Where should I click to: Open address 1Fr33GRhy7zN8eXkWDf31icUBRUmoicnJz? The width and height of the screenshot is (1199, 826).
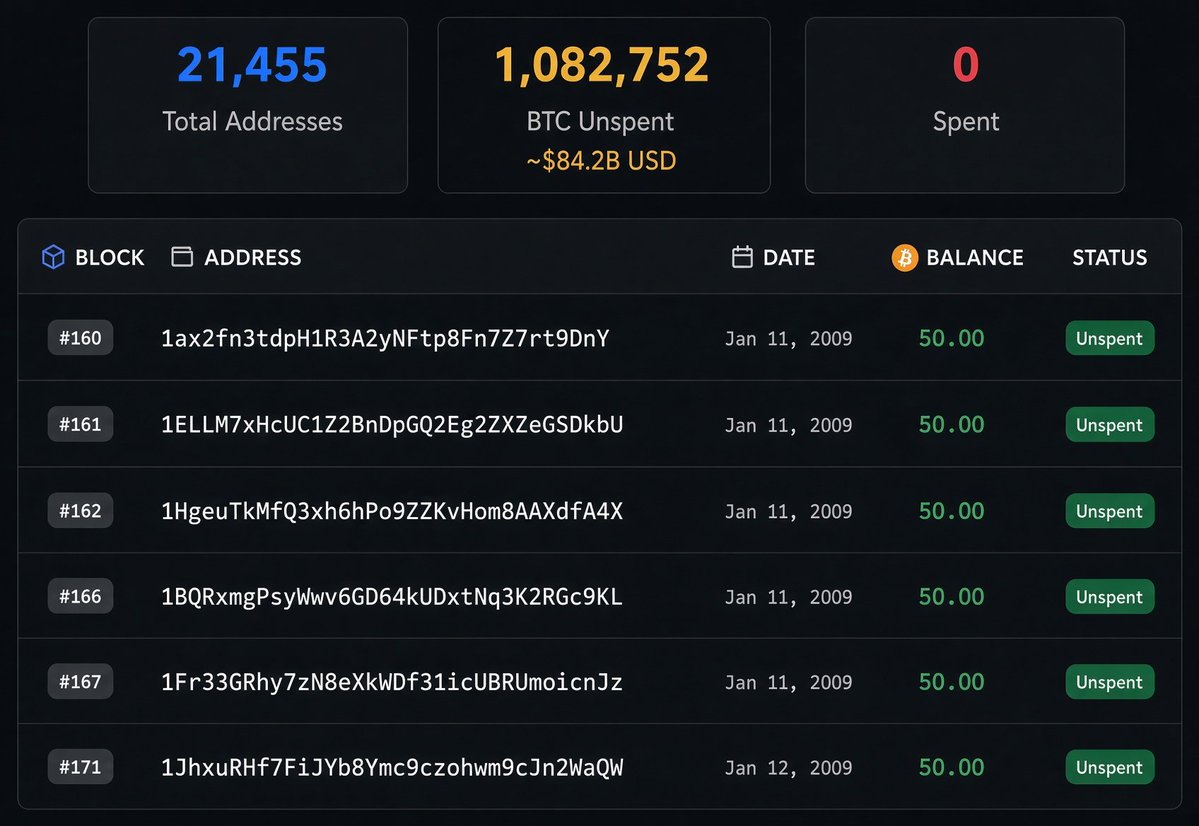coord(392,682)
